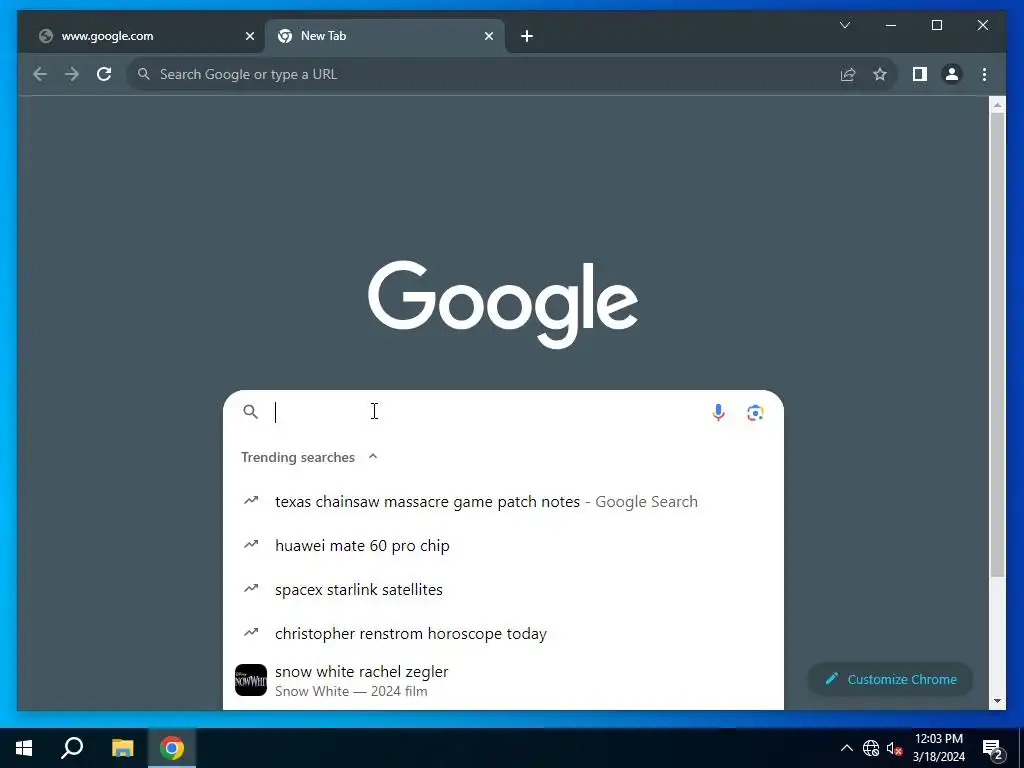Click the magnifier icon in Google search box
The height and width of the screenshot is (768, 1024).
point(251,411)
